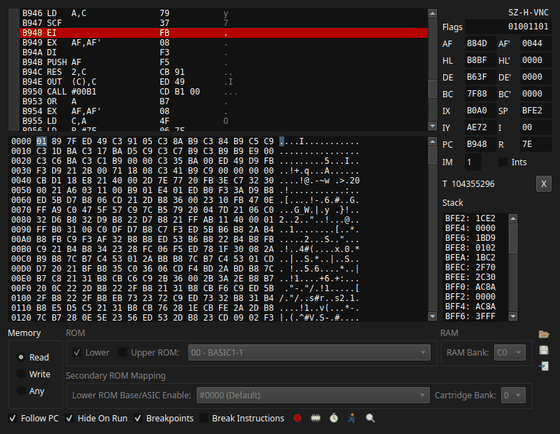Open the Upper ROM '00 - BASIC1-1' dropdown

(309, 353)
